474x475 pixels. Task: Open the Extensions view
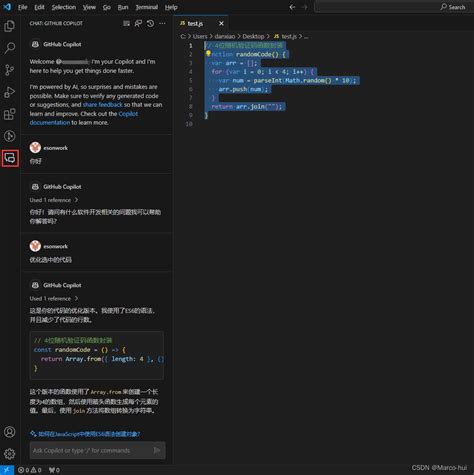[x=9, y=114]
